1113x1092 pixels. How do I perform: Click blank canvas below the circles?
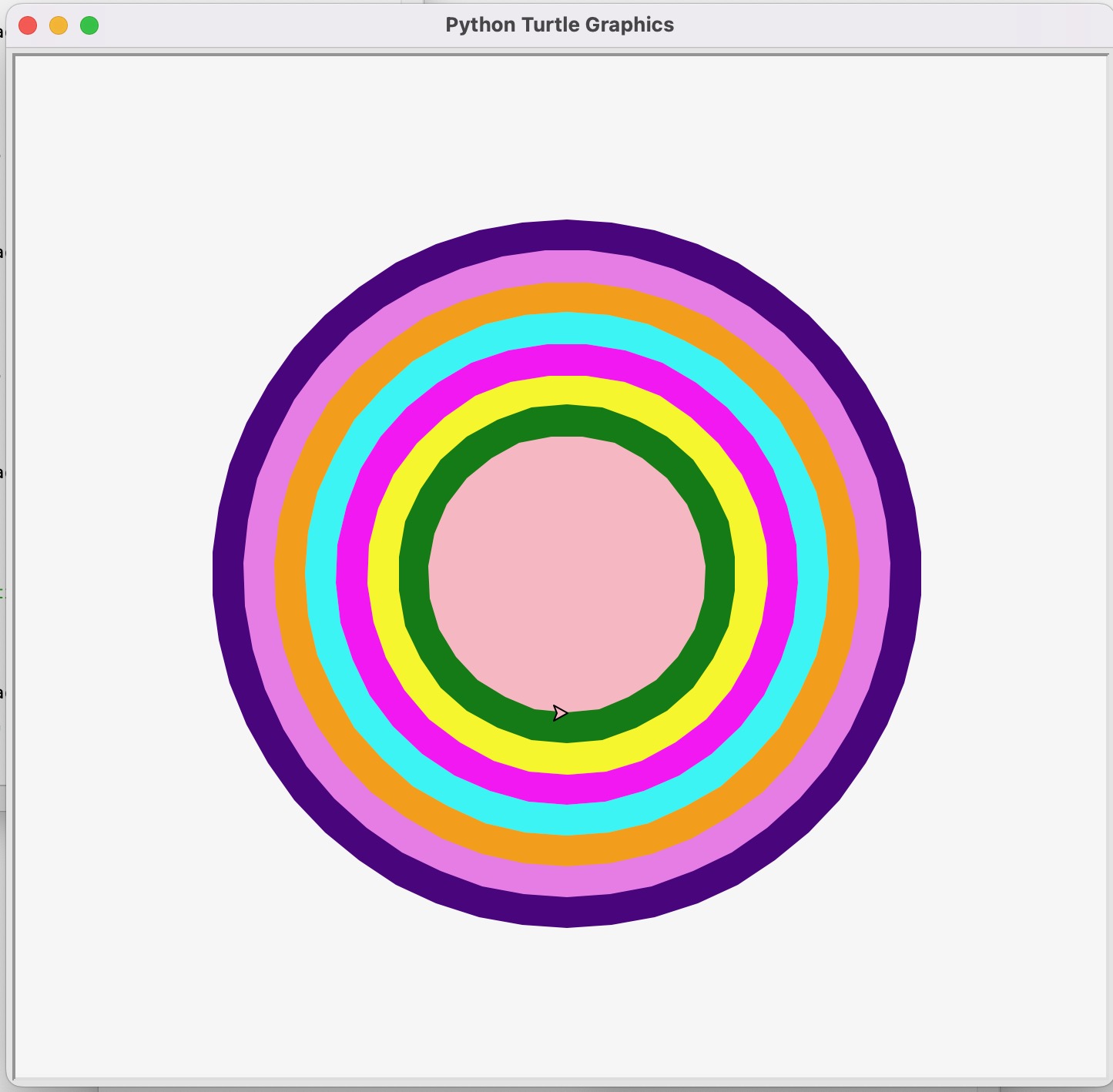(567, 1001)
